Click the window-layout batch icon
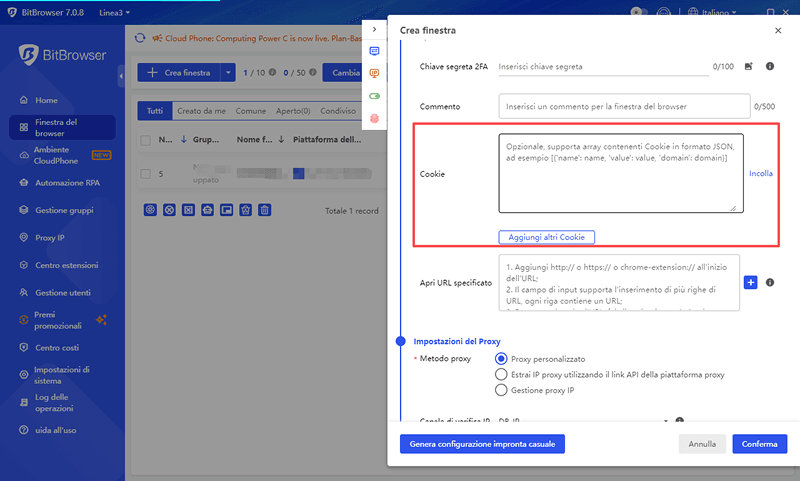 pos(227,210)
